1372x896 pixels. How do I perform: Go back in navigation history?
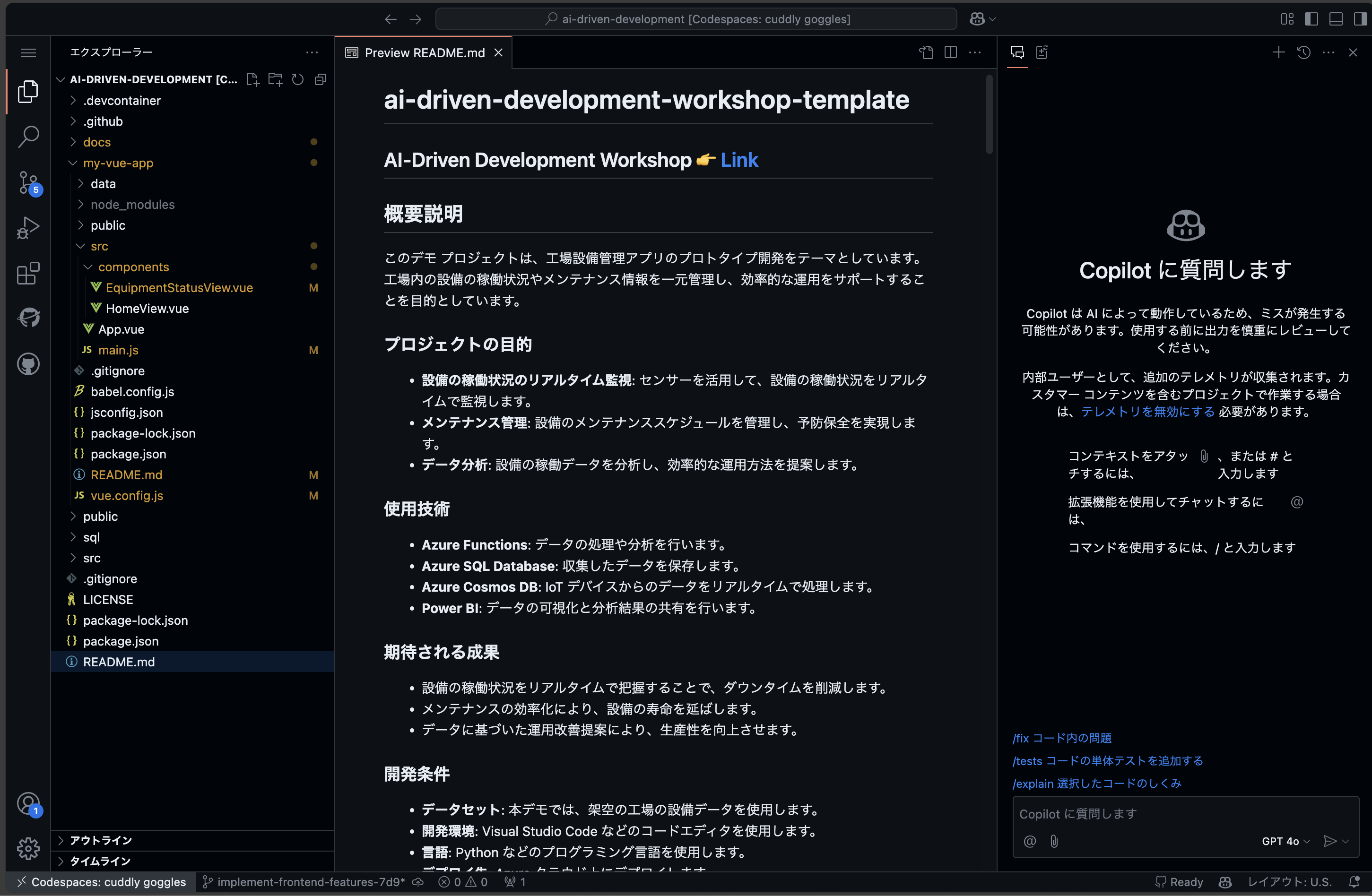(391, 19)
